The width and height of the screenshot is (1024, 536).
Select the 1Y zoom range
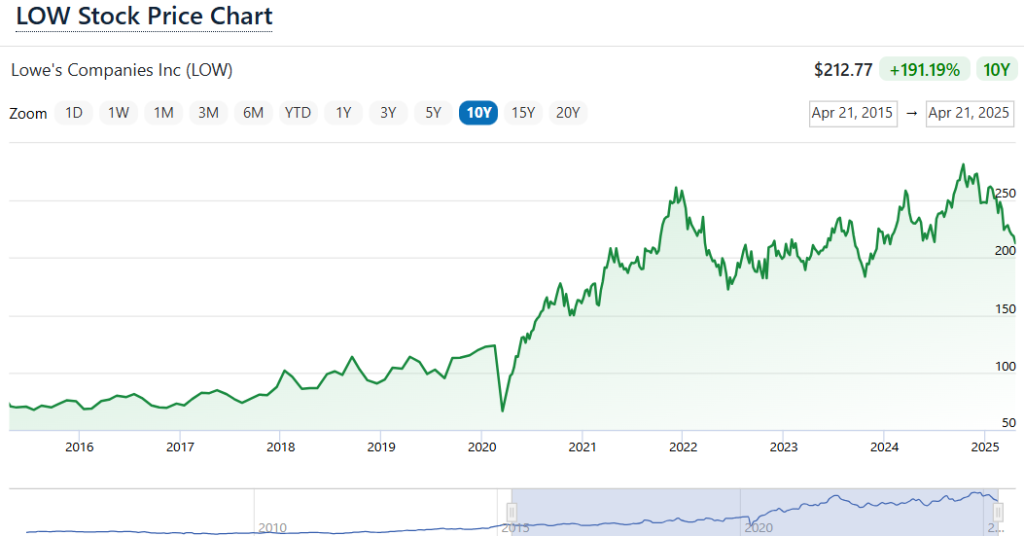pos(344,113)
